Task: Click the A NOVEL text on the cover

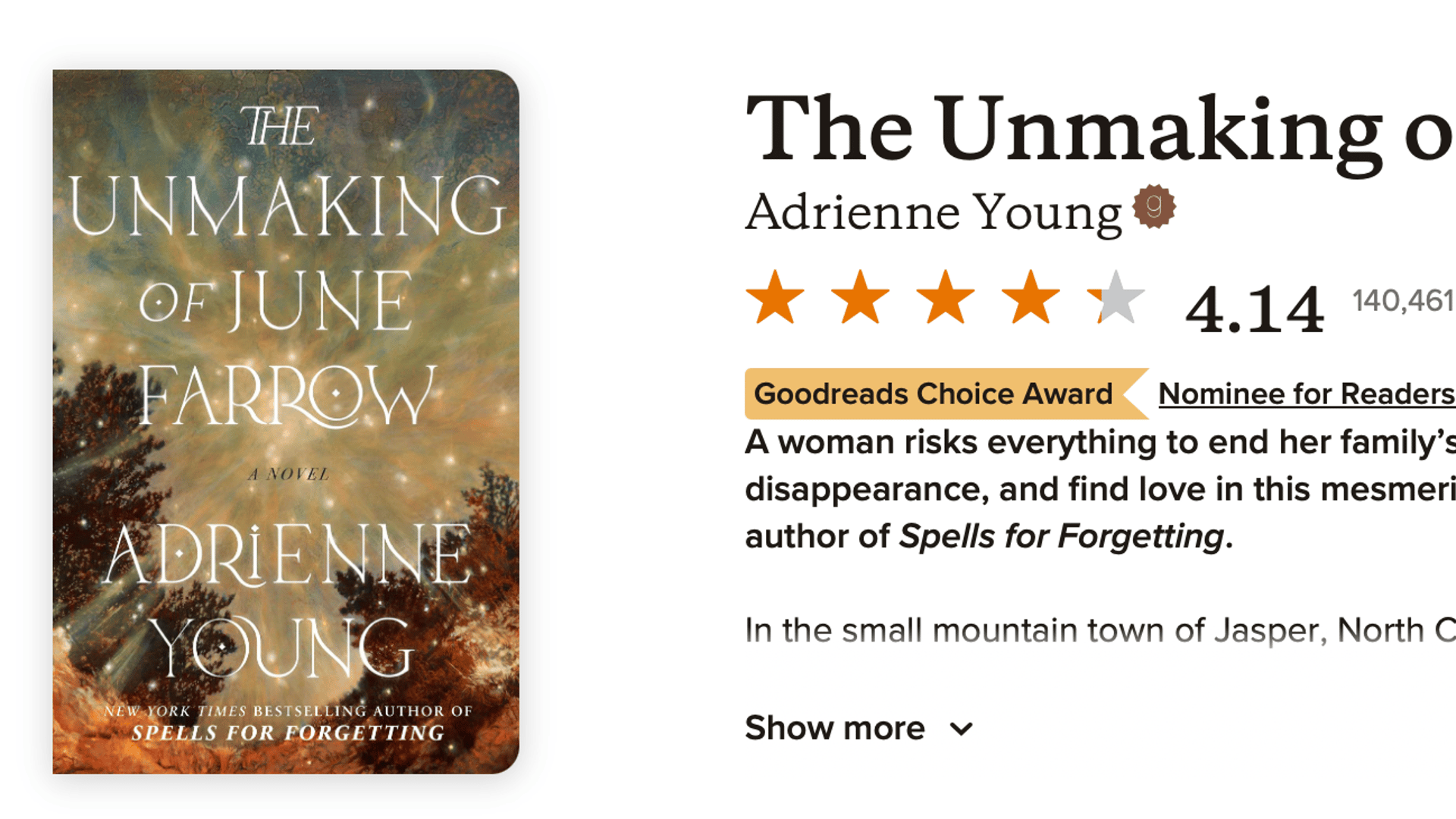Action: point(288,475)
